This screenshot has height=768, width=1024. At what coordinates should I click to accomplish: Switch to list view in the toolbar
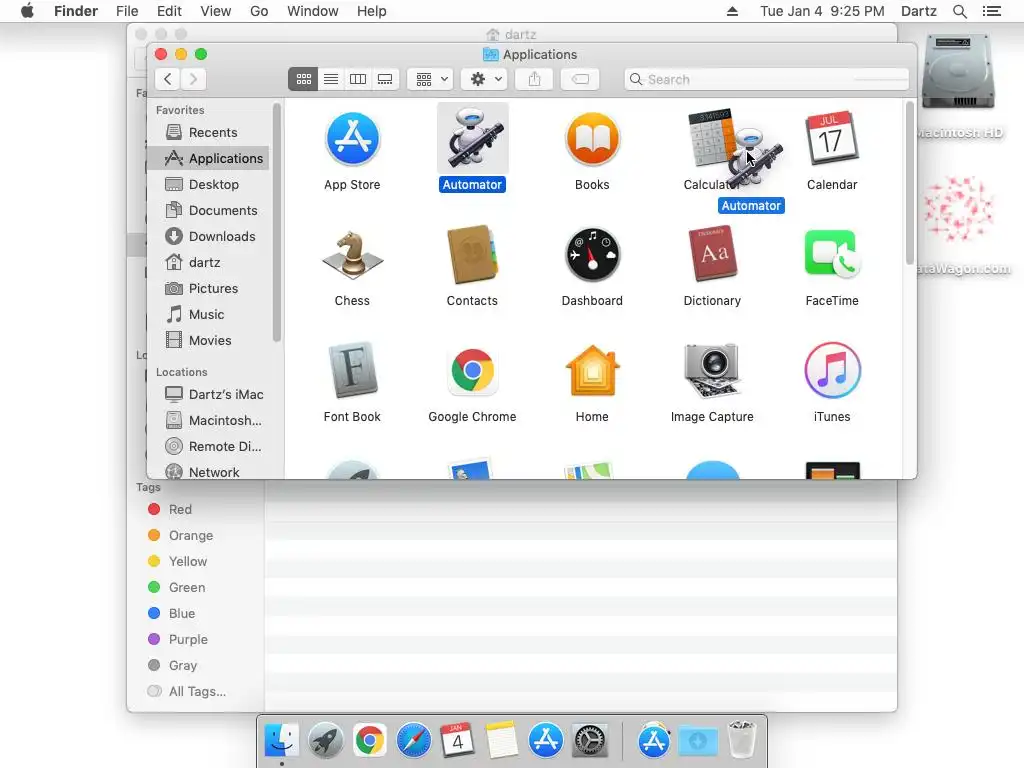coord(331,79)
